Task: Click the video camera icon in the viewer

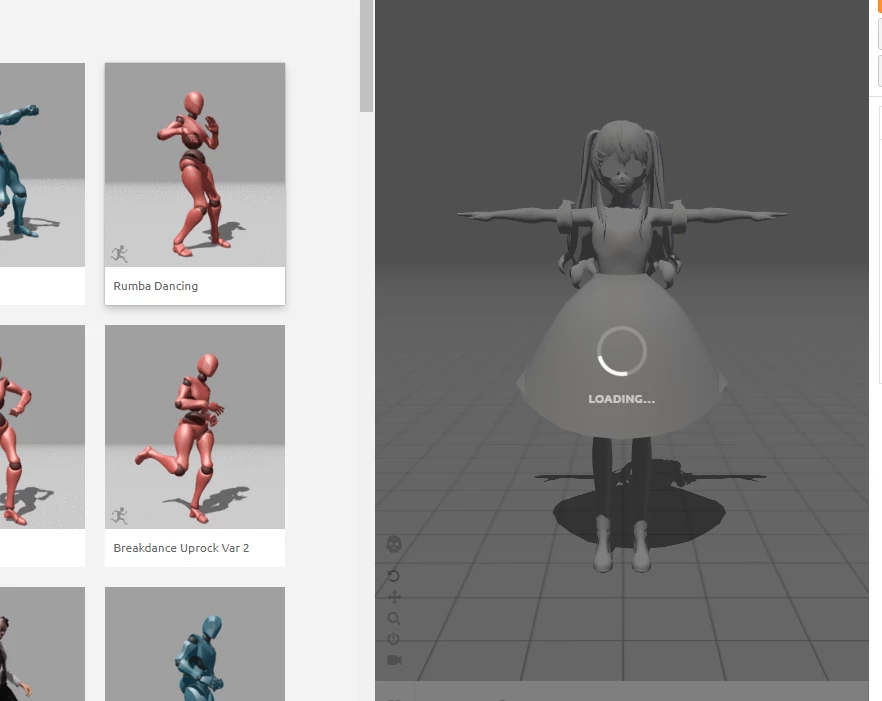Action: (x=394, y=659)
